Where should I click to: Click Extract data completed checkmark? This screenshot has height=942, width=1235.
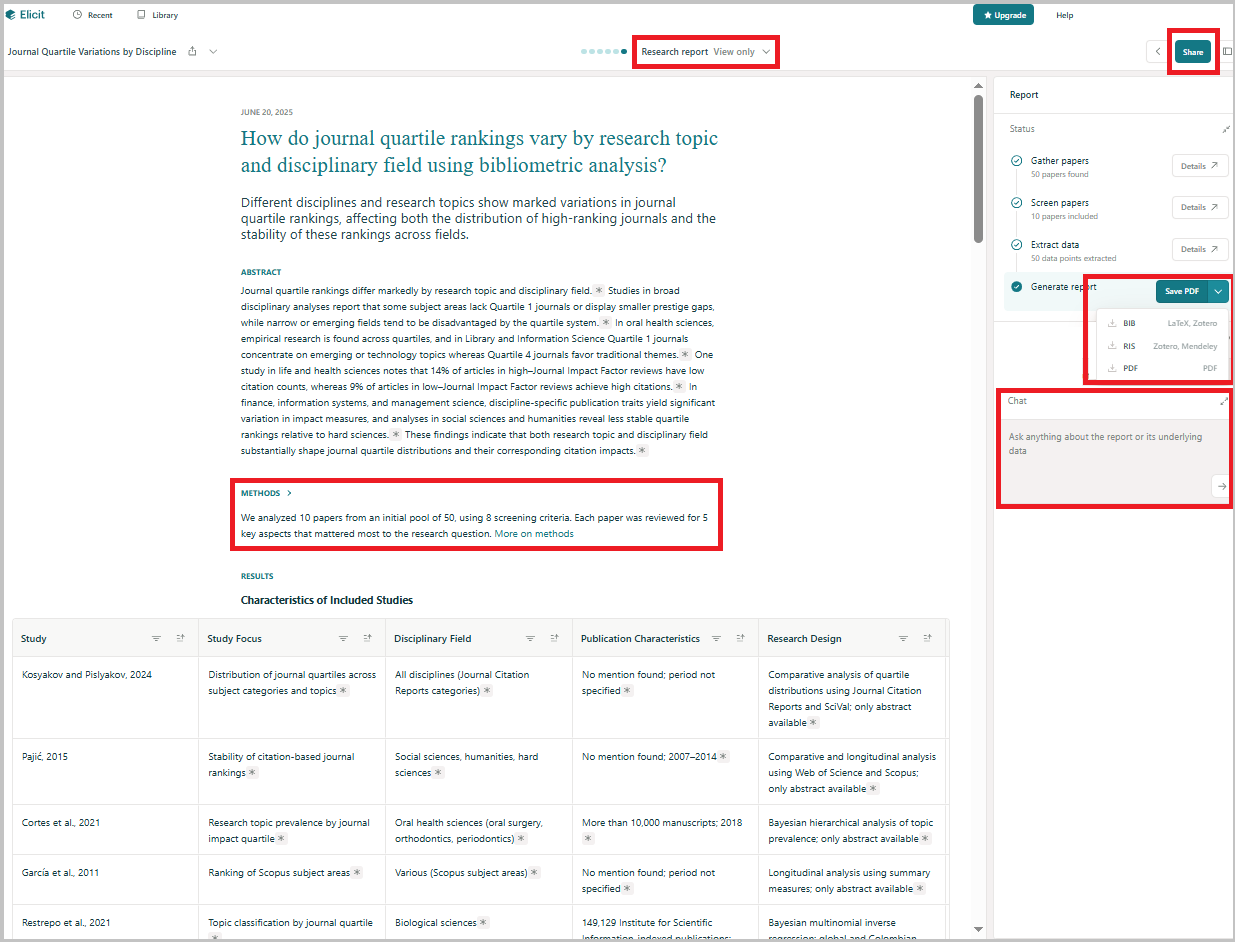tap(1017, 244)
